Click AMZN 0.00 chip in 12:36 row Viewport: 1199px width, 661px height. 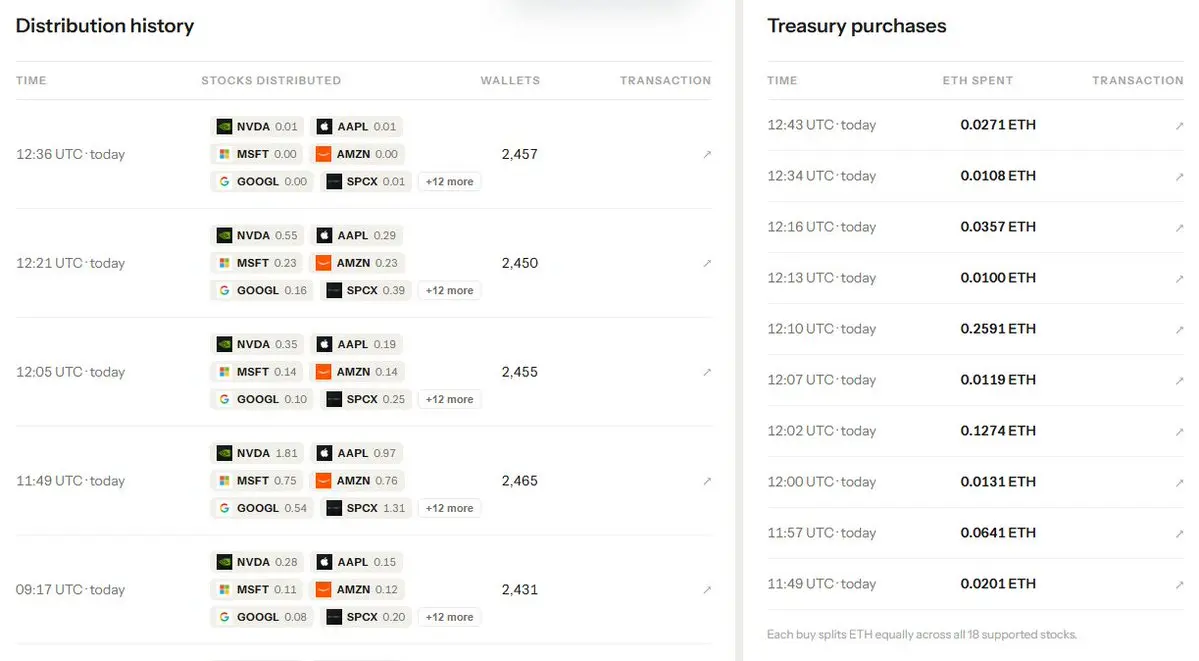coord(357,154)
